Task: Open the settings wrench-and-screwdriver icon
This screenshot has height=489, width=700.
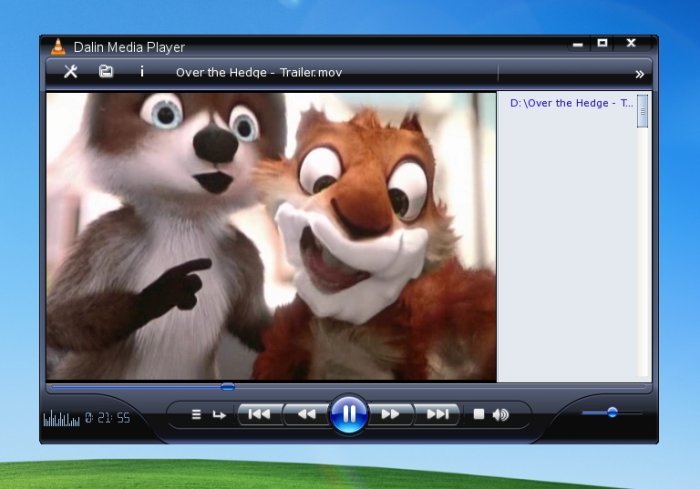Action: pos(71,71)
